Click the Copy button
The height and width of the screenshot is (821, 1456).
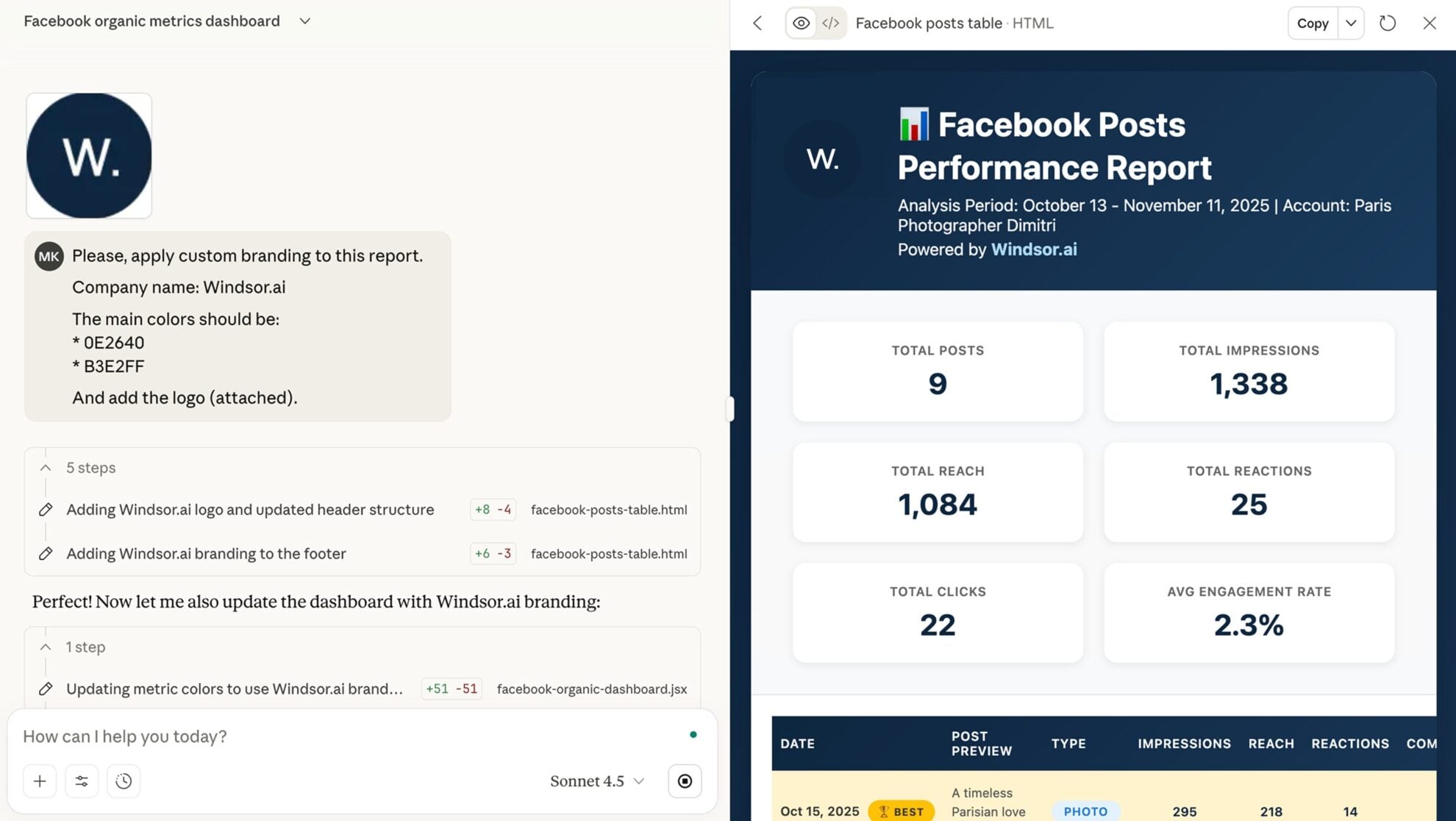(x=1313, y=24)
